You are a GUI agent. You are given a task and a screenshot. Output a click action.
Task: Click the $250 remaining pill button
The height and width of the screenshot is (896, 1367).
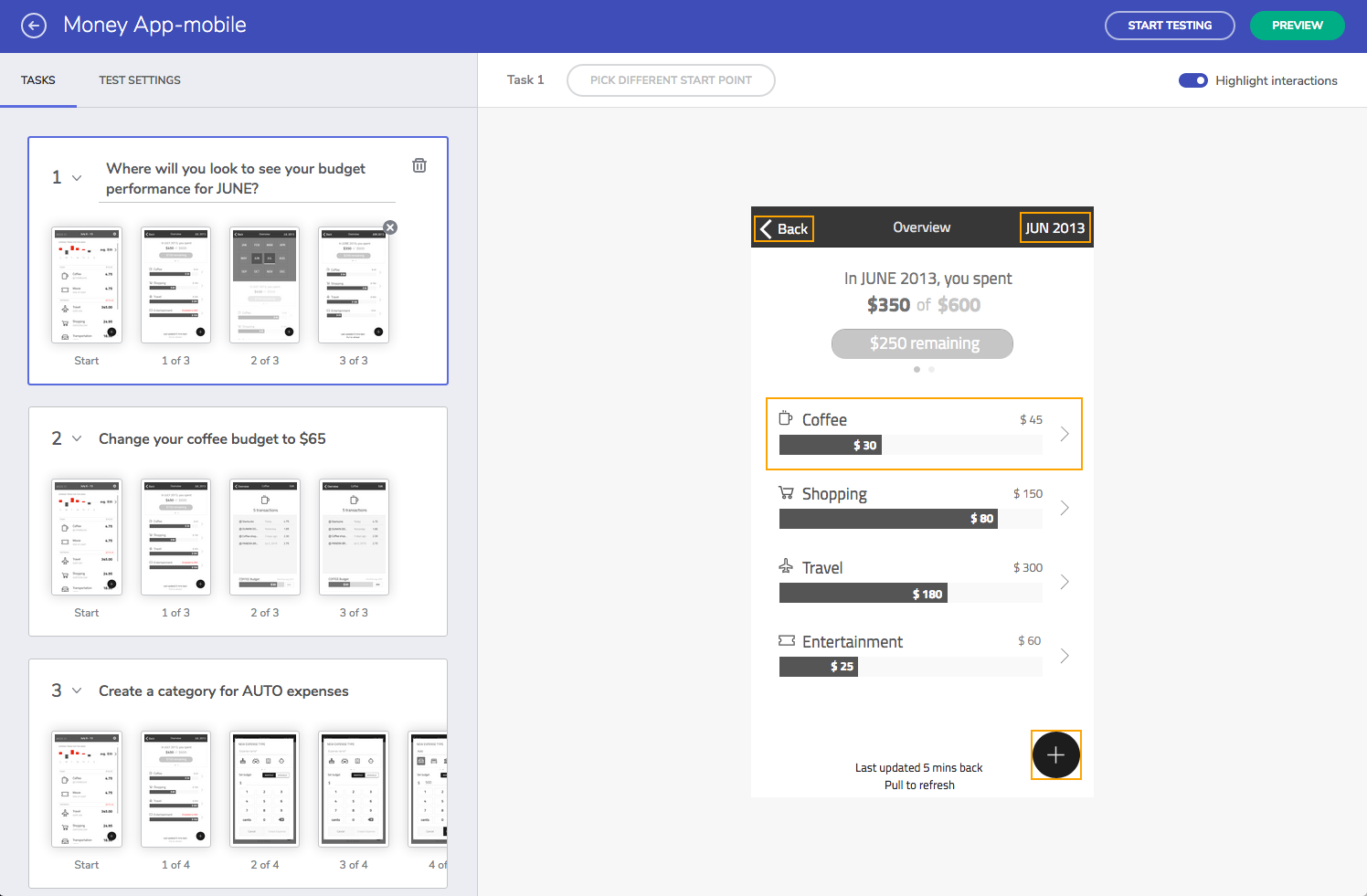(922, 343)
